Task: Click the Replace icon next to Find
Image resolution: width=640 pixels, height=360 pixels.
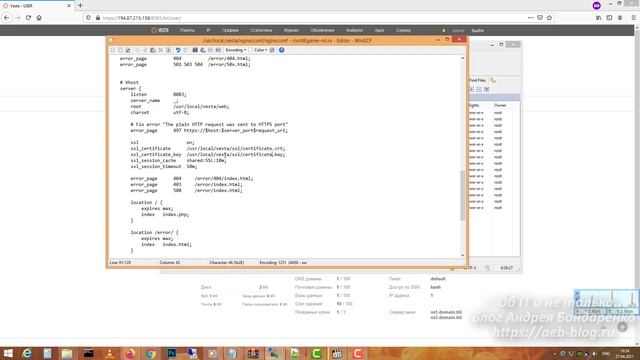Action: point(203,50)
